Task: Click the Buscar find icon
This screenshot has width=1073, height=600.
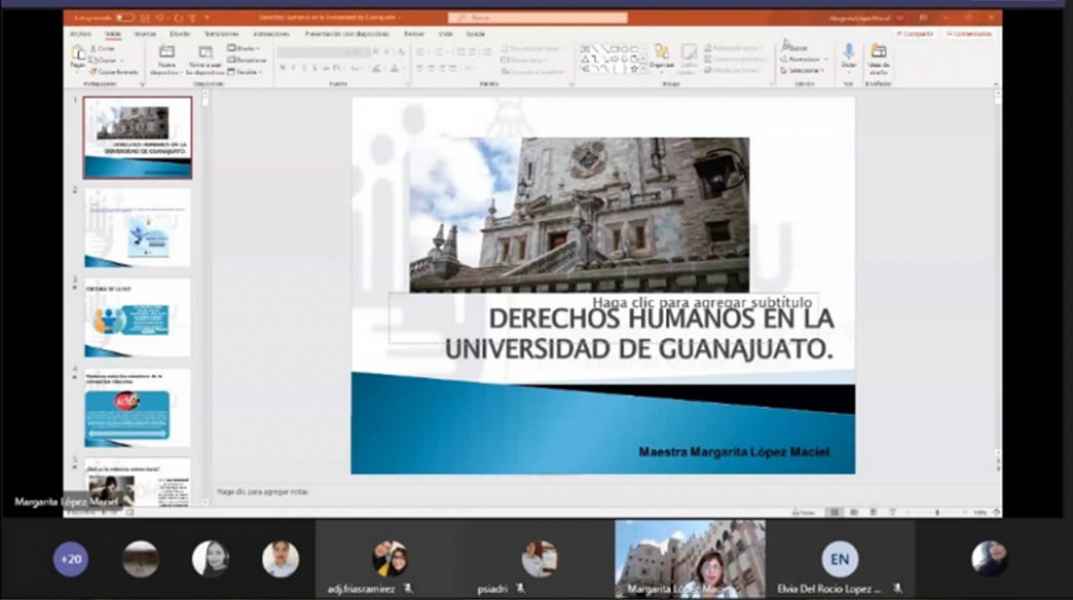Action: (794, 47)
